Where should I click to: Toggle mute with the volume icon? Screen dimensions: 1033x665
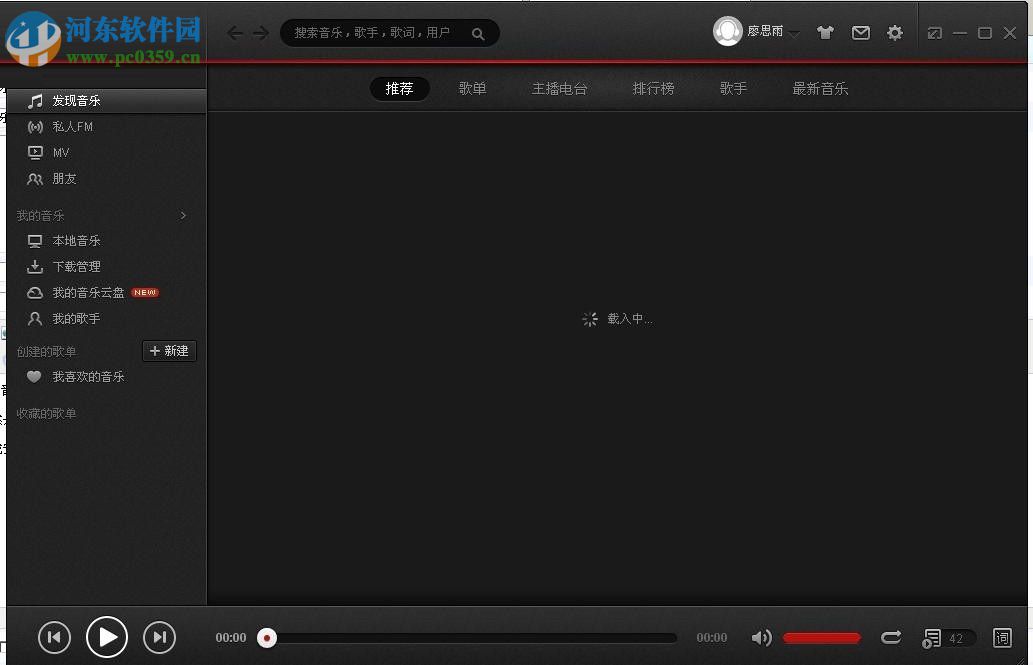click(x=761, y=637)
